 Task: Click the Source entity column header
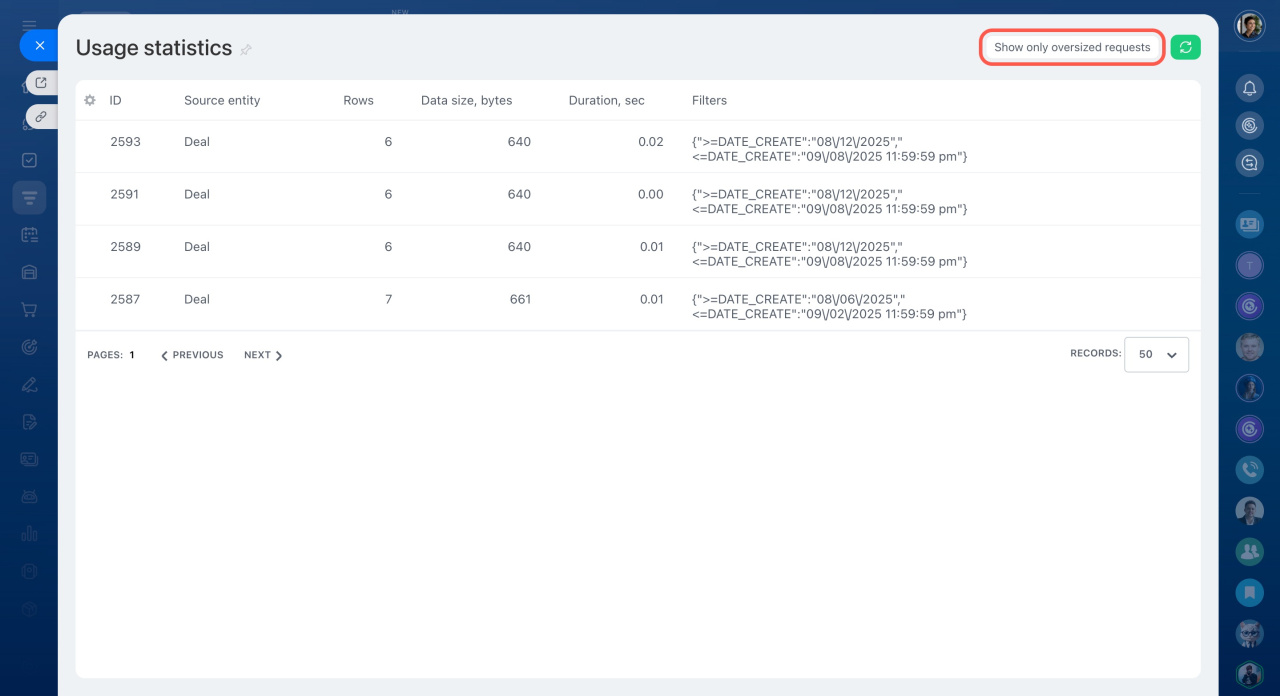pos(222,101)
